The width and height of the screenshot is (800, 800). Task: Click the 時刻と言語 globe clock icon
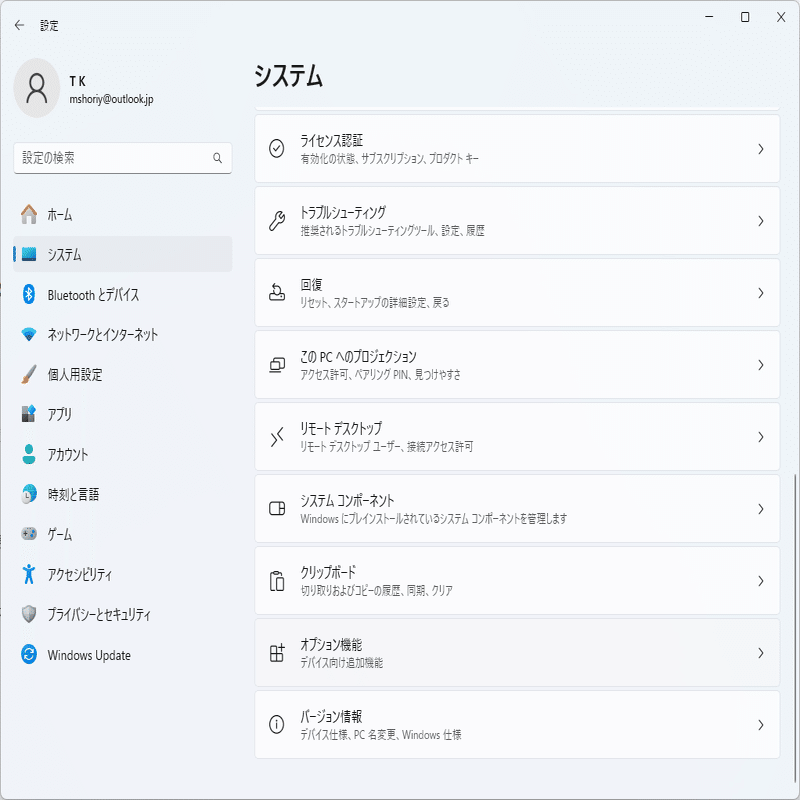click(x=29, y=494)
